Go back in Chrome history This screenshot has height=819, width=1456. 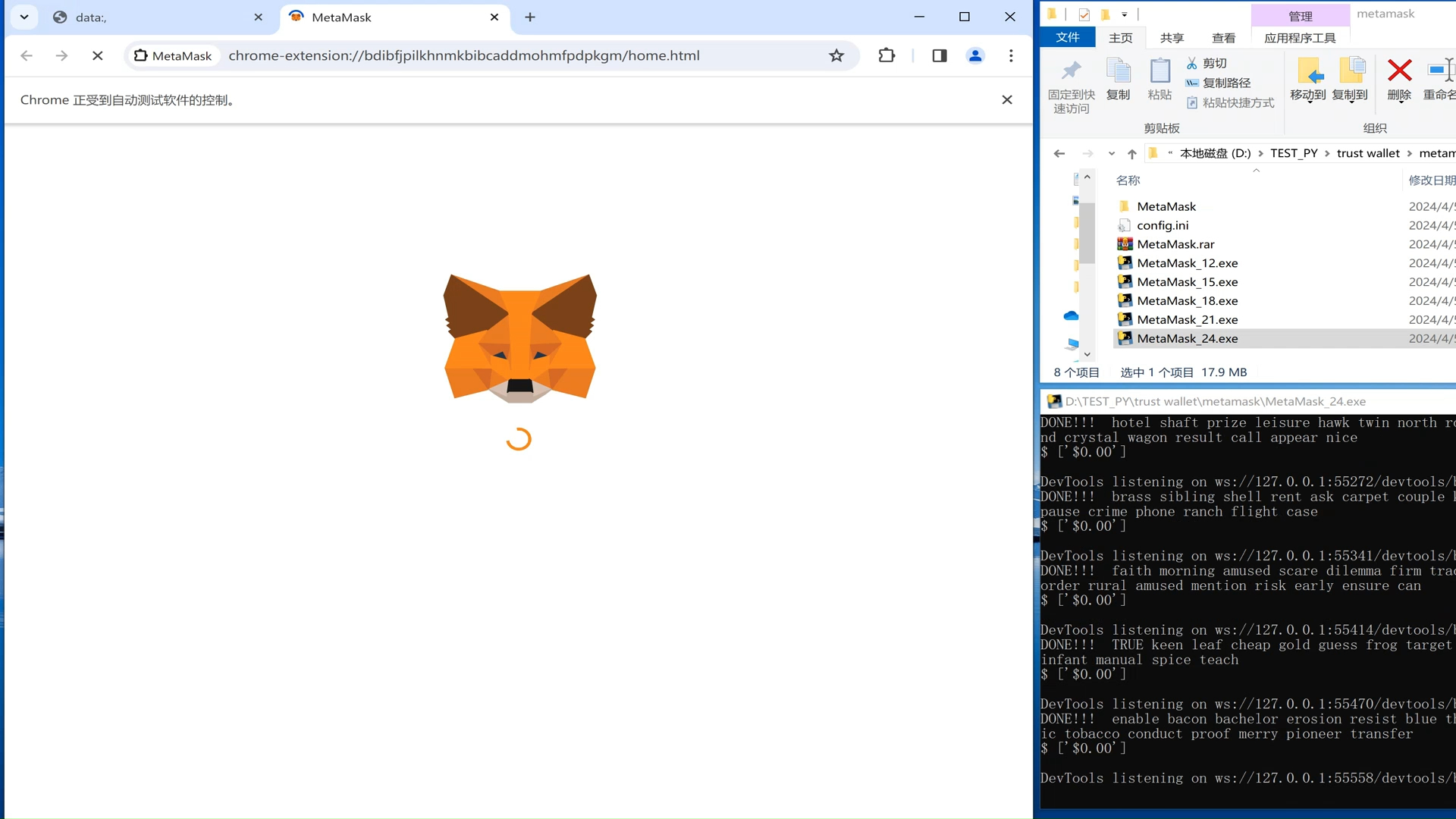[27, 55]
